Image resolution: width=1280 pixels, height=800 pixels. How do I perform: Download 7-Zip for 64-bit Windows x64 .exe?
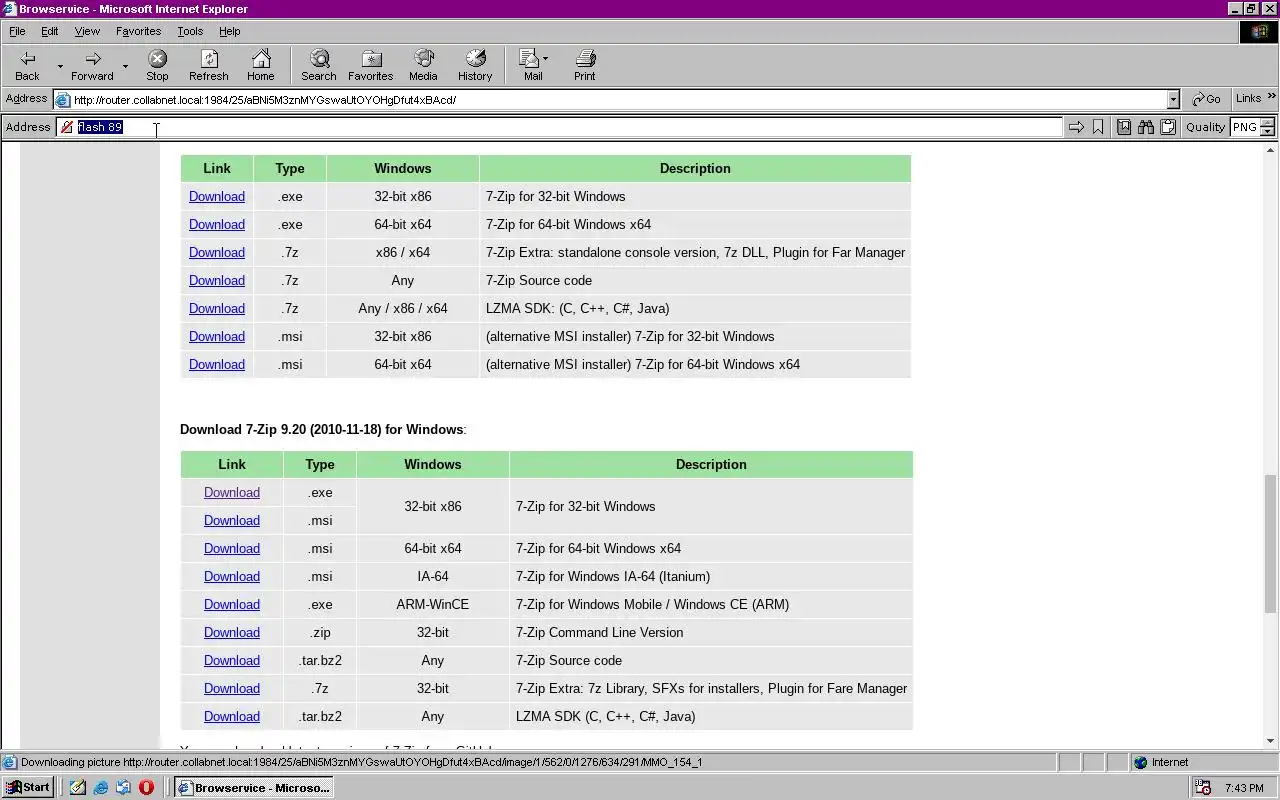pyautogui.click(x=217, y=224)
